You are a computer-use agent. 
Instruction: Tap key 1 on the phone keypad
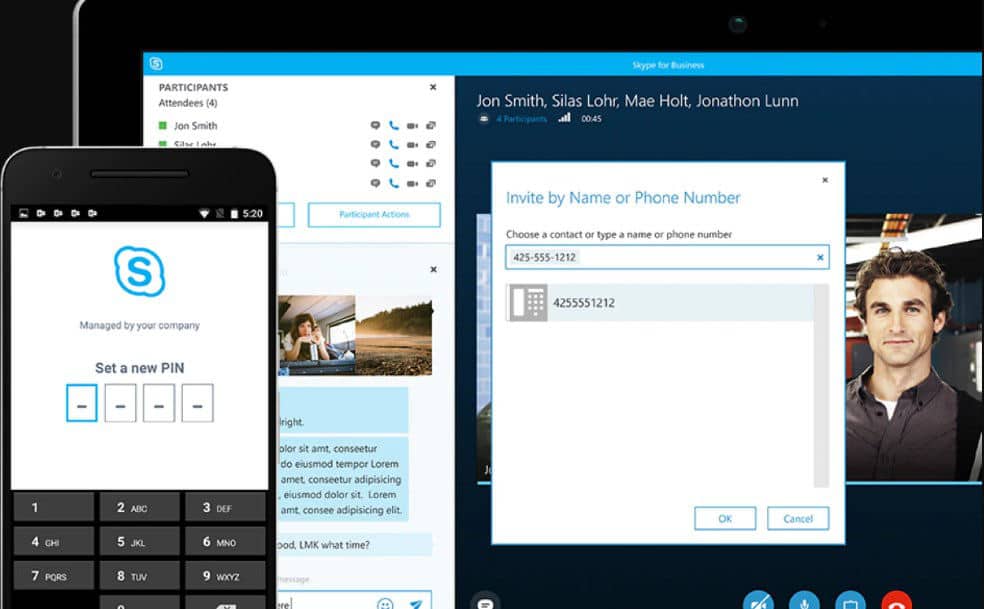coord(54,507)
